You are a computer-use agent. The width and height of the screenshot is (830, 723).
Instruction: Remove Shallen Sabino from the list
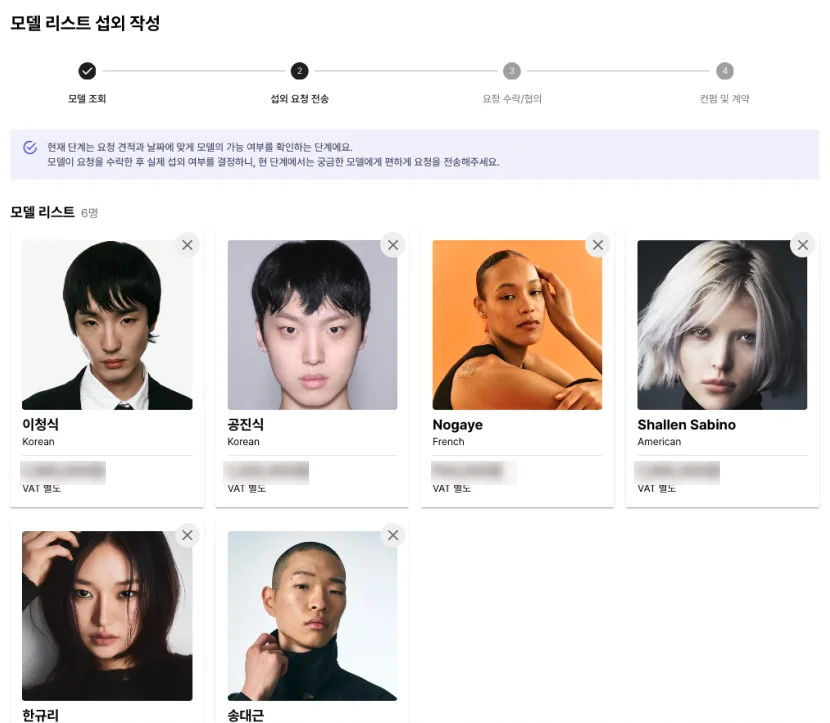pos(802,244)
